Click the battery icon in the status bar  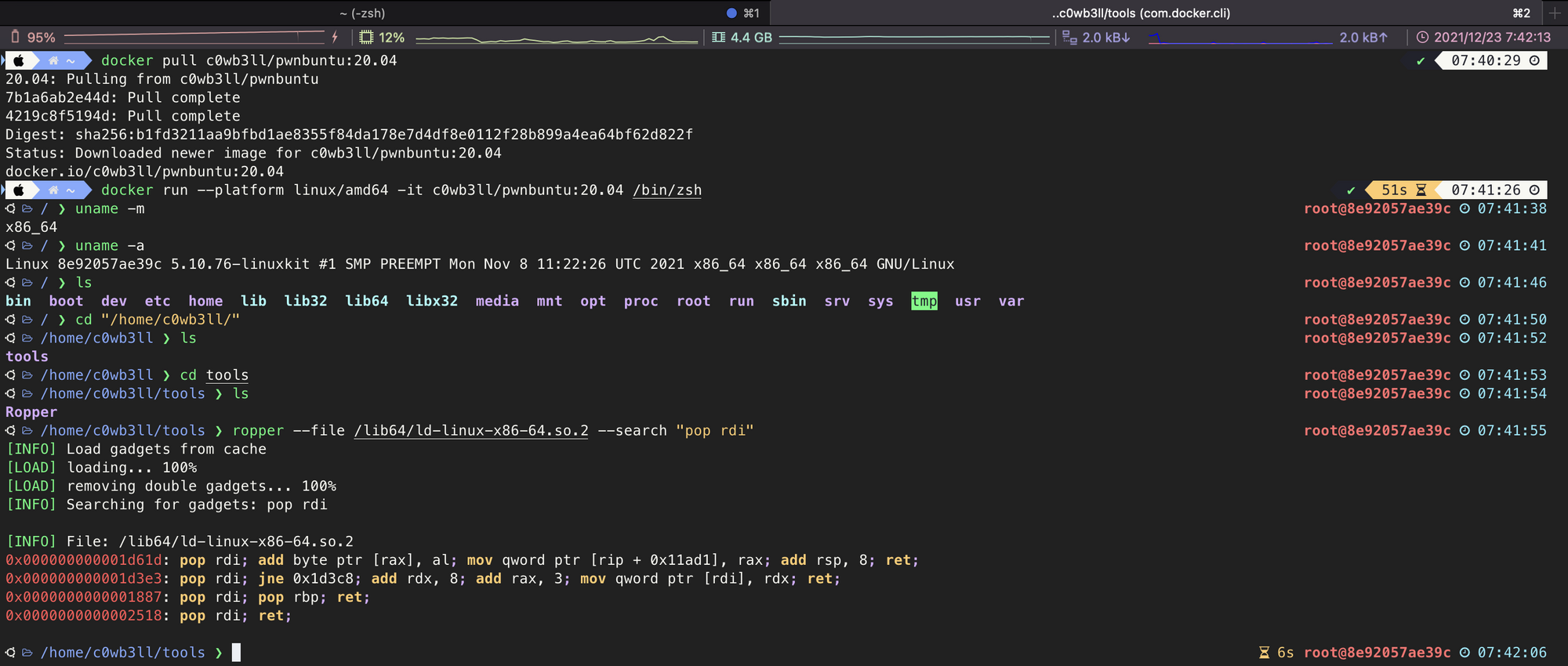click(x=15, y=37)
